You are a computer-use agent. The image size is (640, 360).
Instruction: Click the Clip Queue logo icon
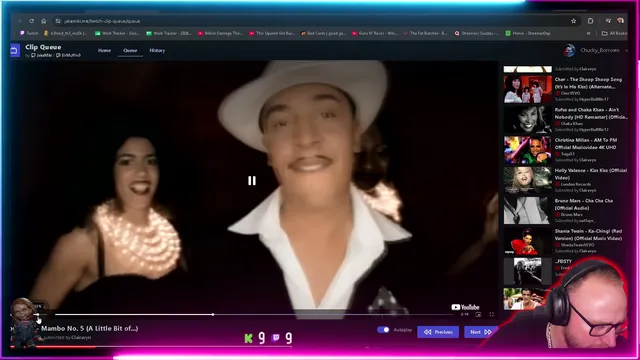click(x=14, y=51)
